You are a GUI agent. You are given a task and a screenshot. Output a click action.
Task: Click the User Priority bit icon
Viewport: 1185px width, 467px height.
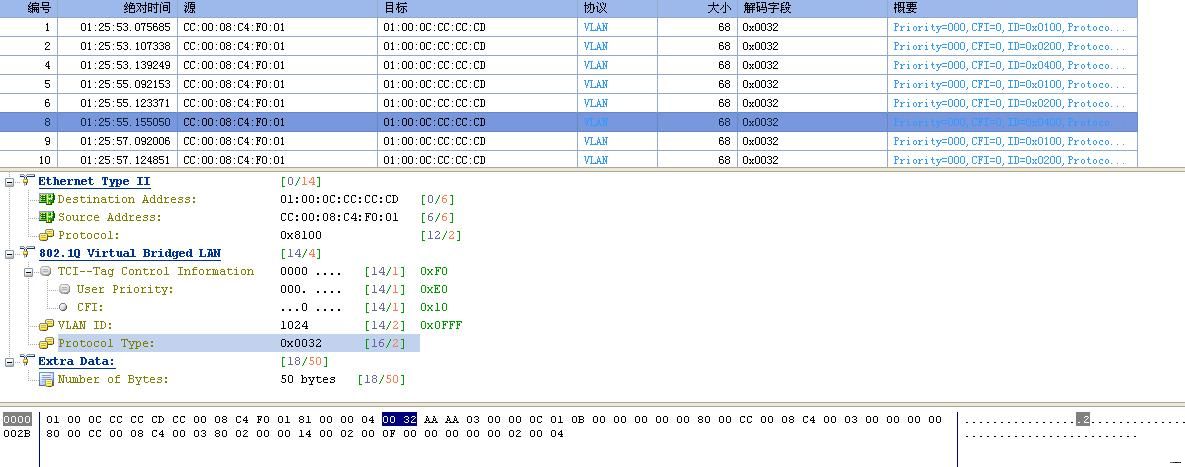pyautogui.click(x=64, y=289)
